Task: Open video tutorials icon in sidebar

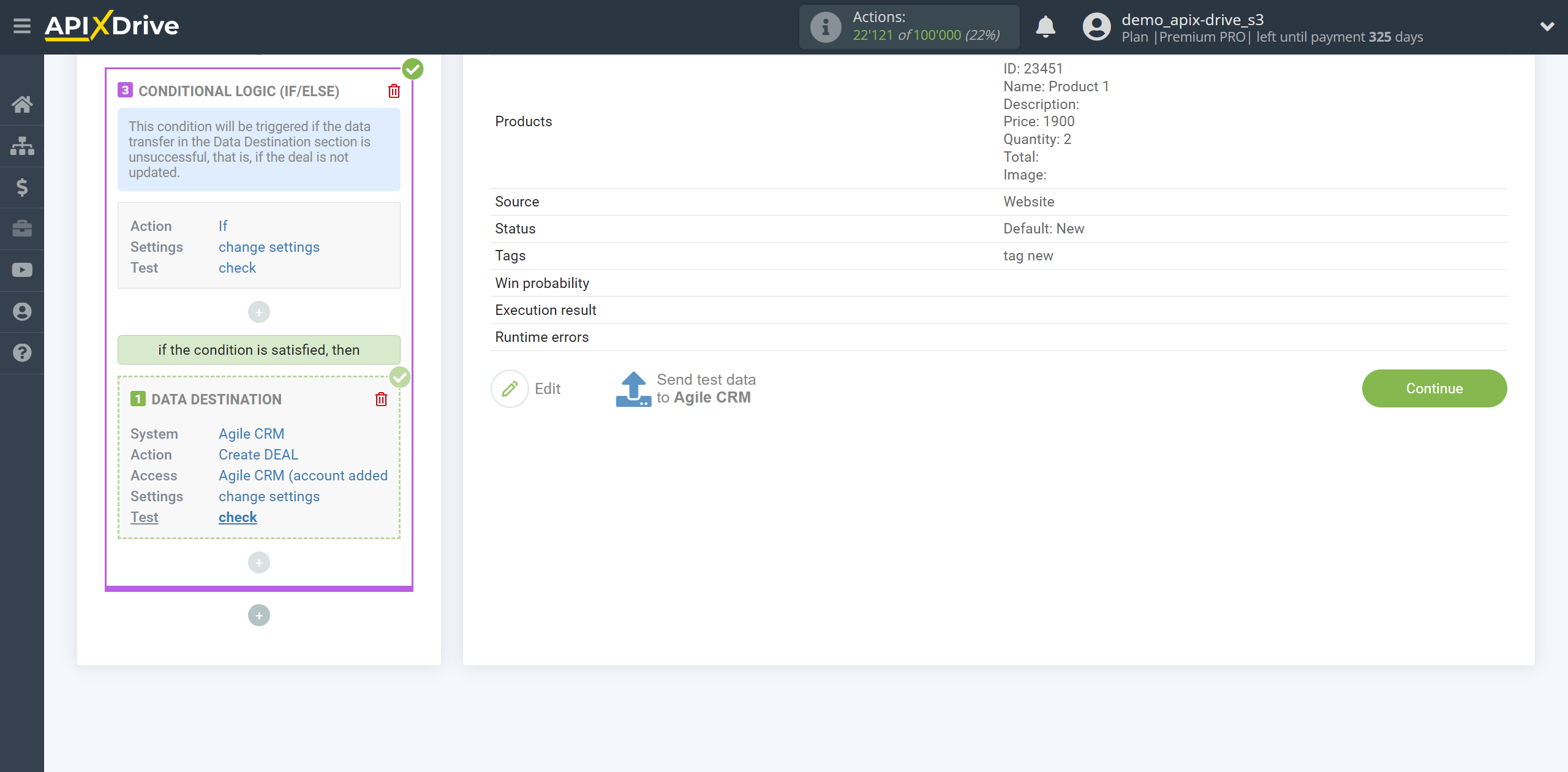Action: tap(22, 270)
